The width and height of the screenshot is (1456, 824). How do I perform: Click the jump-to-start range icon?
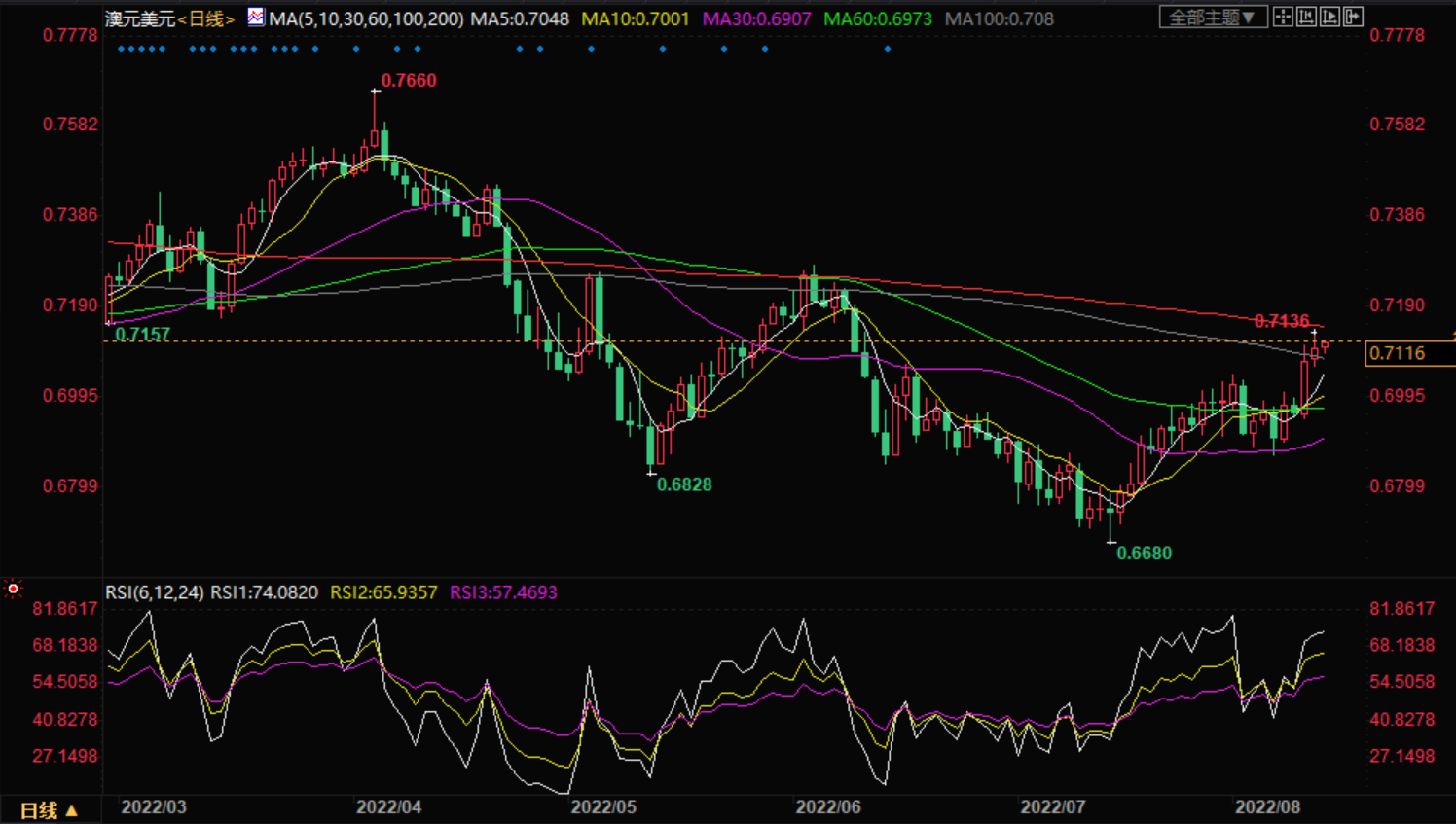[1306, 17]
